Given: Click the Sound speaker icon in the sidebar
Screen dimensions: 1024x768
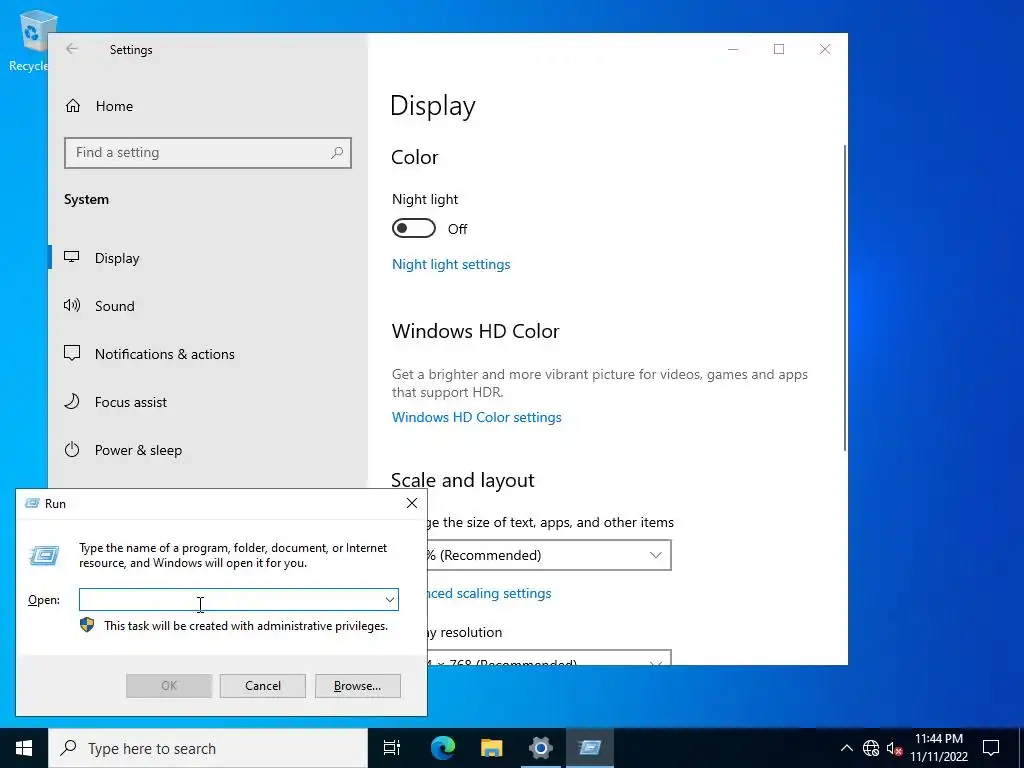Looking at the screenshot, I should point(72,305).
